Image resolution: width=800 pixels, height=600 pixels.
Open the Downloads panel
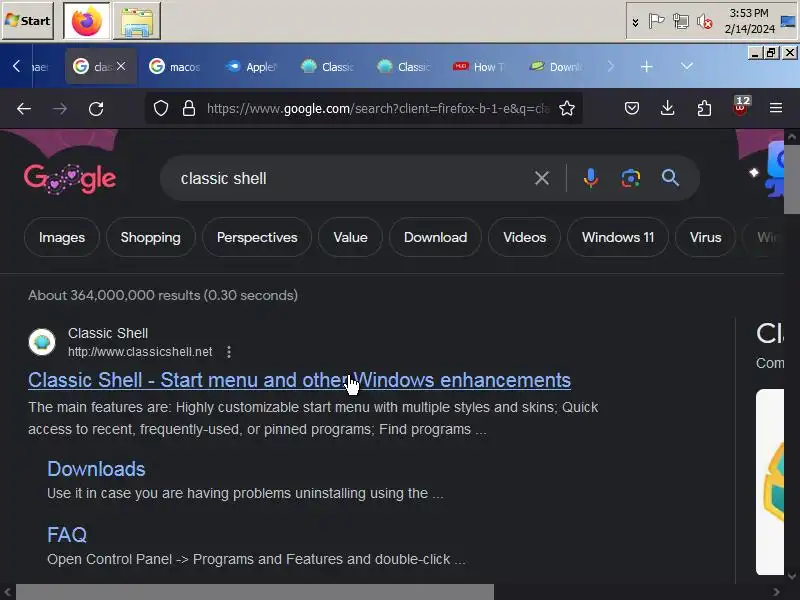[667, 108]
